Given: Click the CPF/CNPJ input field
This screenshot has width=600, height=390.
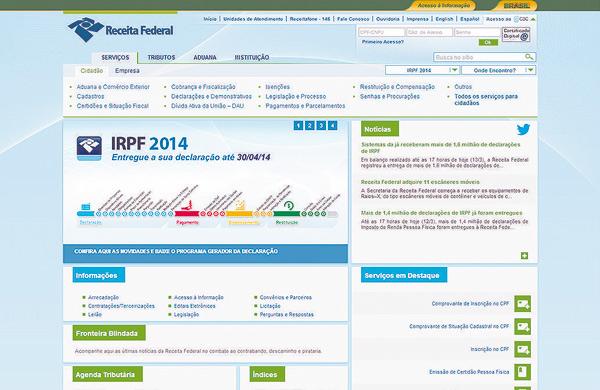Looking at the screenshot, I should click(x=381, y=33).
